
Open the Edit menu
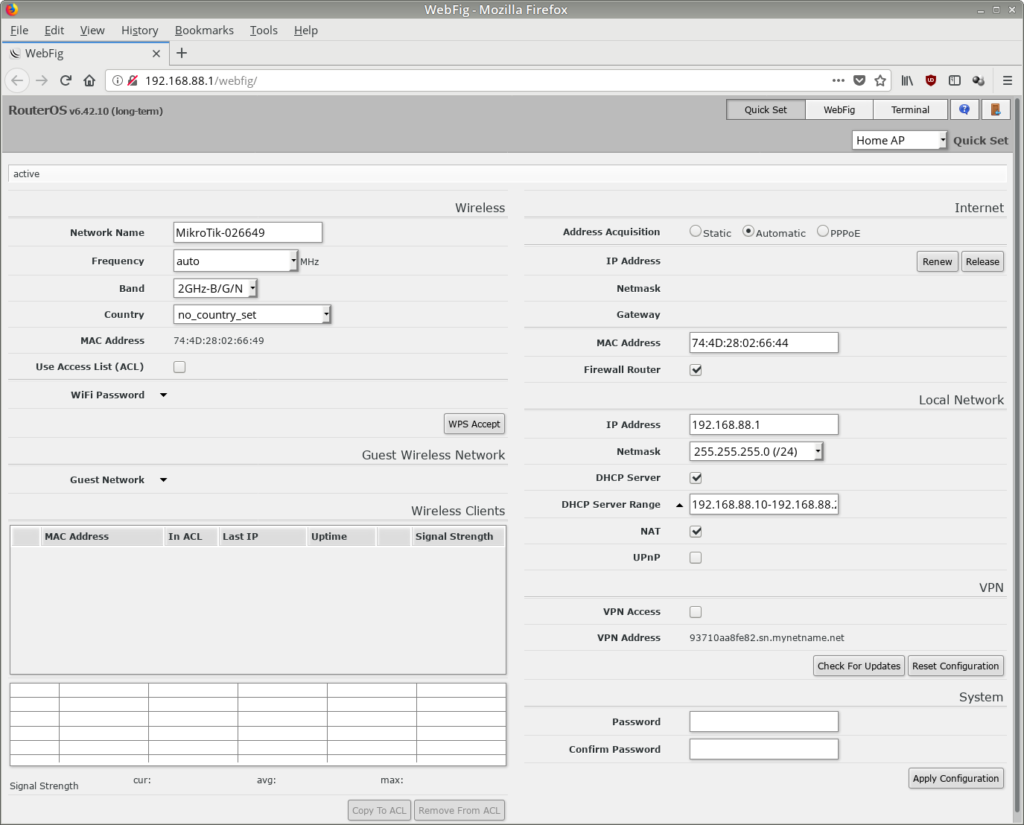[x=54, y=30]
